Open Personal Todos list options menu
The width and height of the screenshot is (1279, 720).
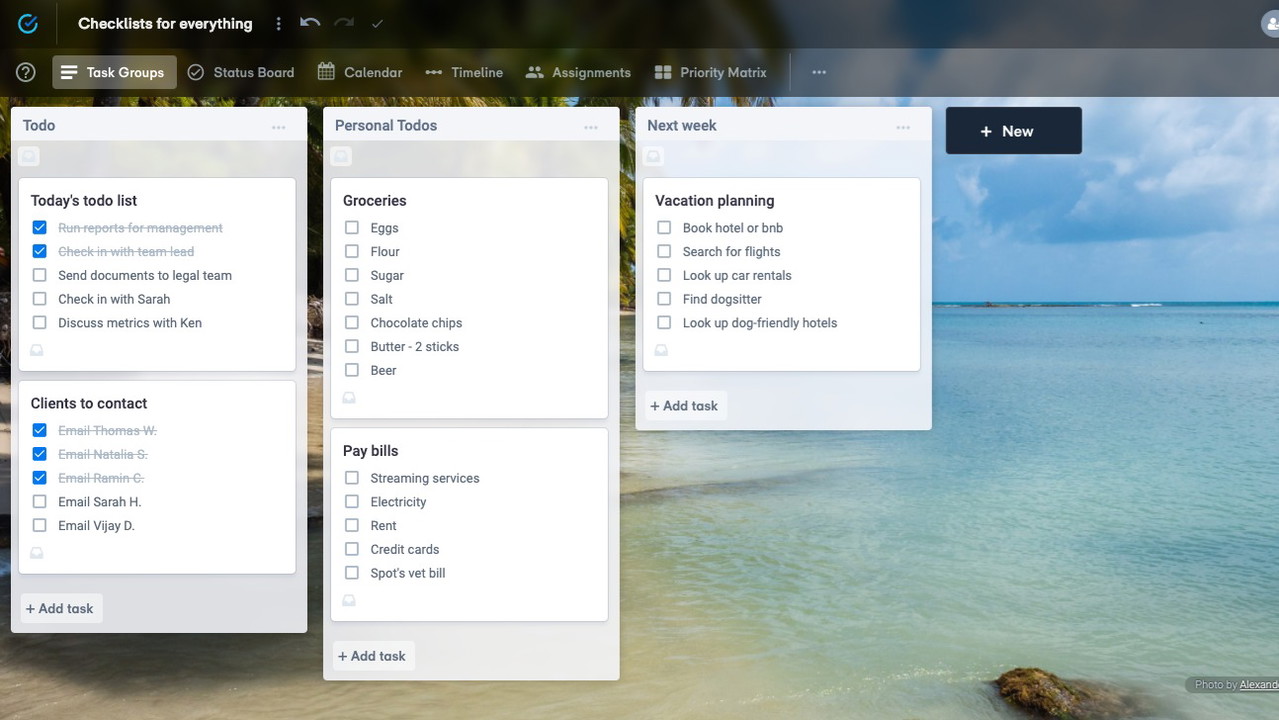(x=591, y=127)
